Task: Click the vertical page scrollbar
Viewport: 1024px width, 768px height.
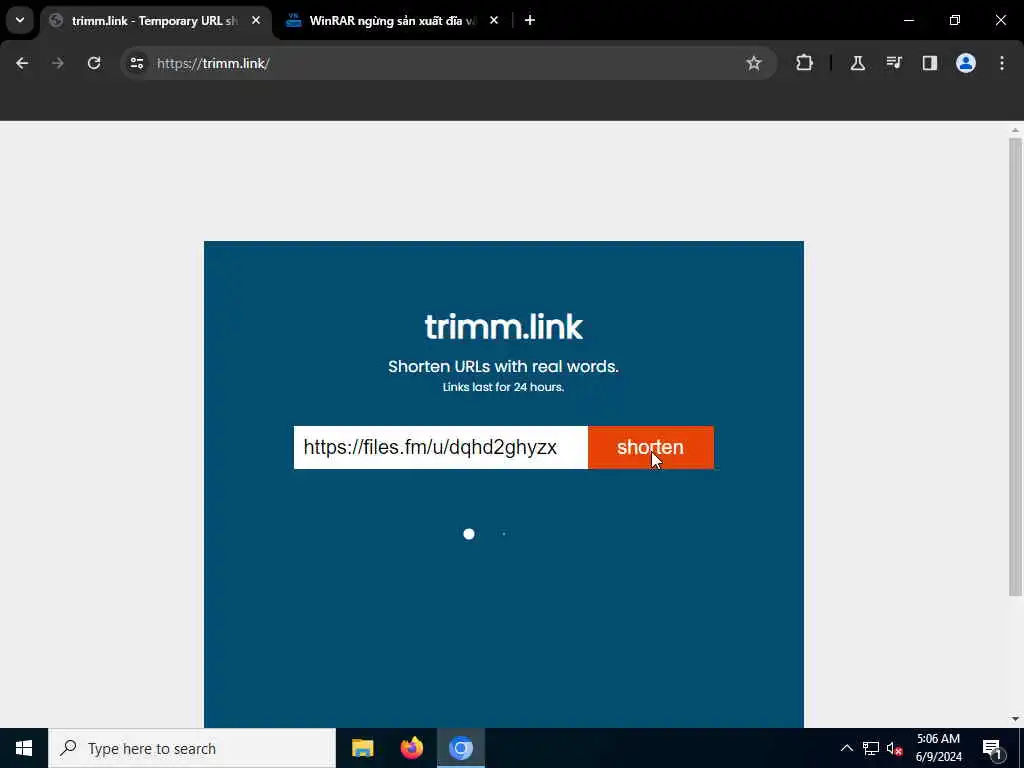Action: (1015, 366)
